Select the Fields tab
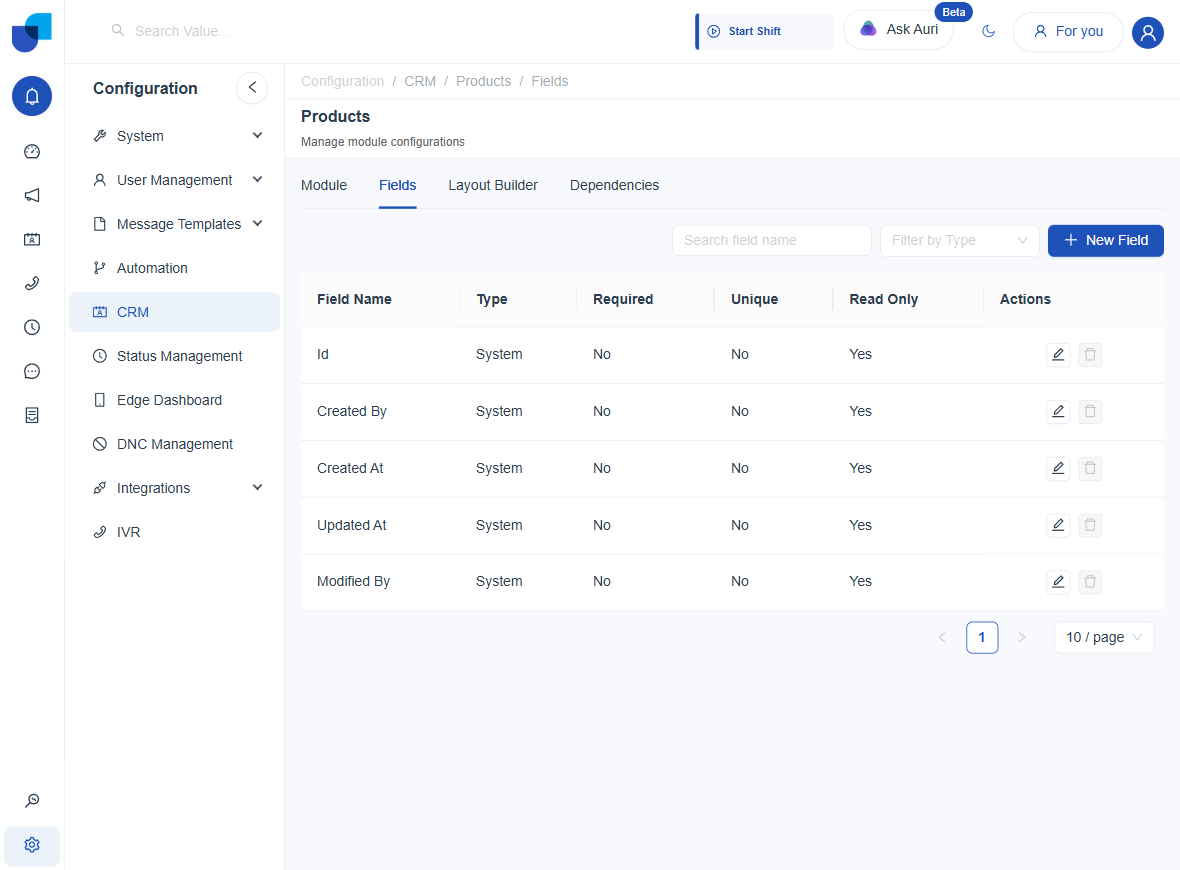This screenshot has width=1180, height=870. click(397, 185)
